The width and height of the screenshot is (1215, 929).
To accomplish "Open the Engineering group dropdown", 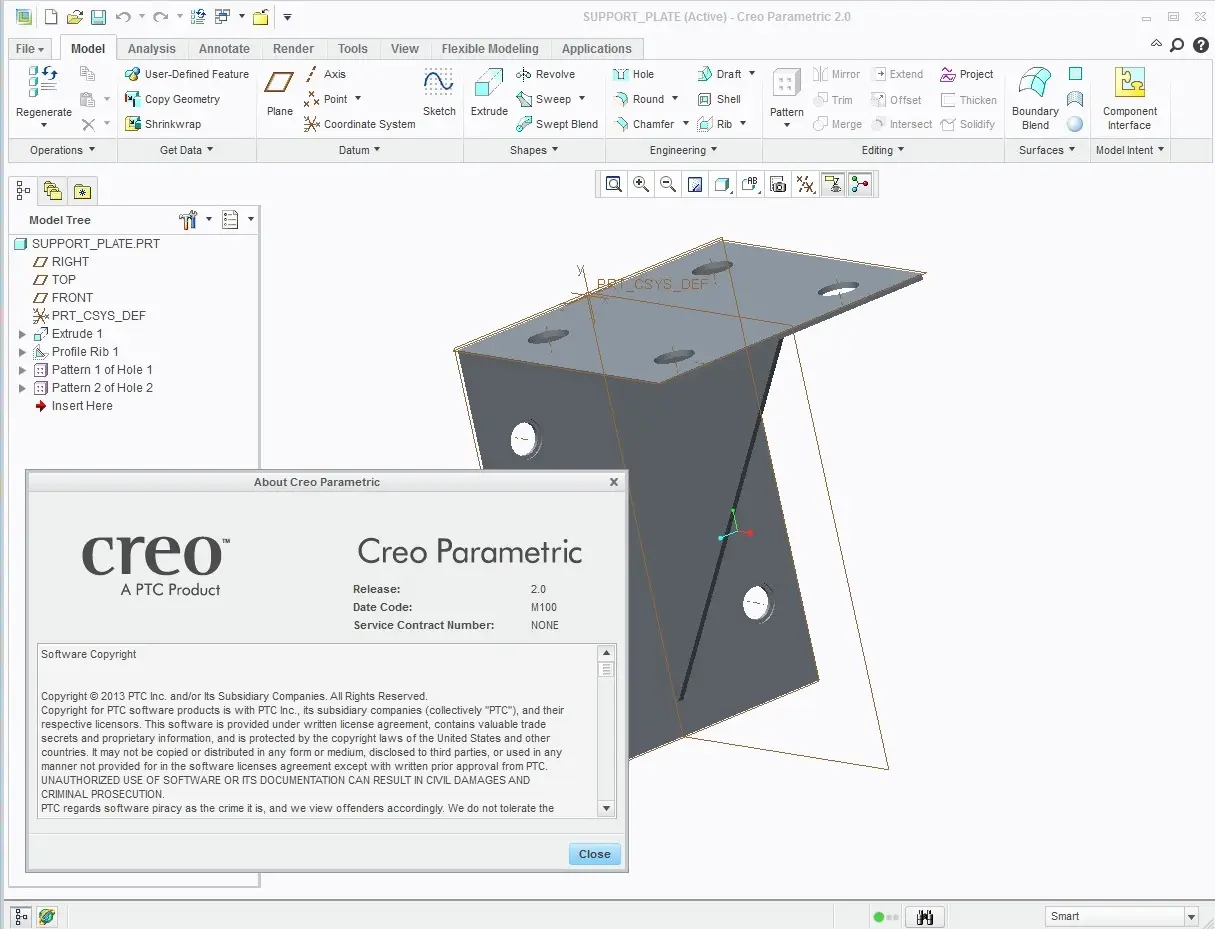I will (x=683, y=150).
